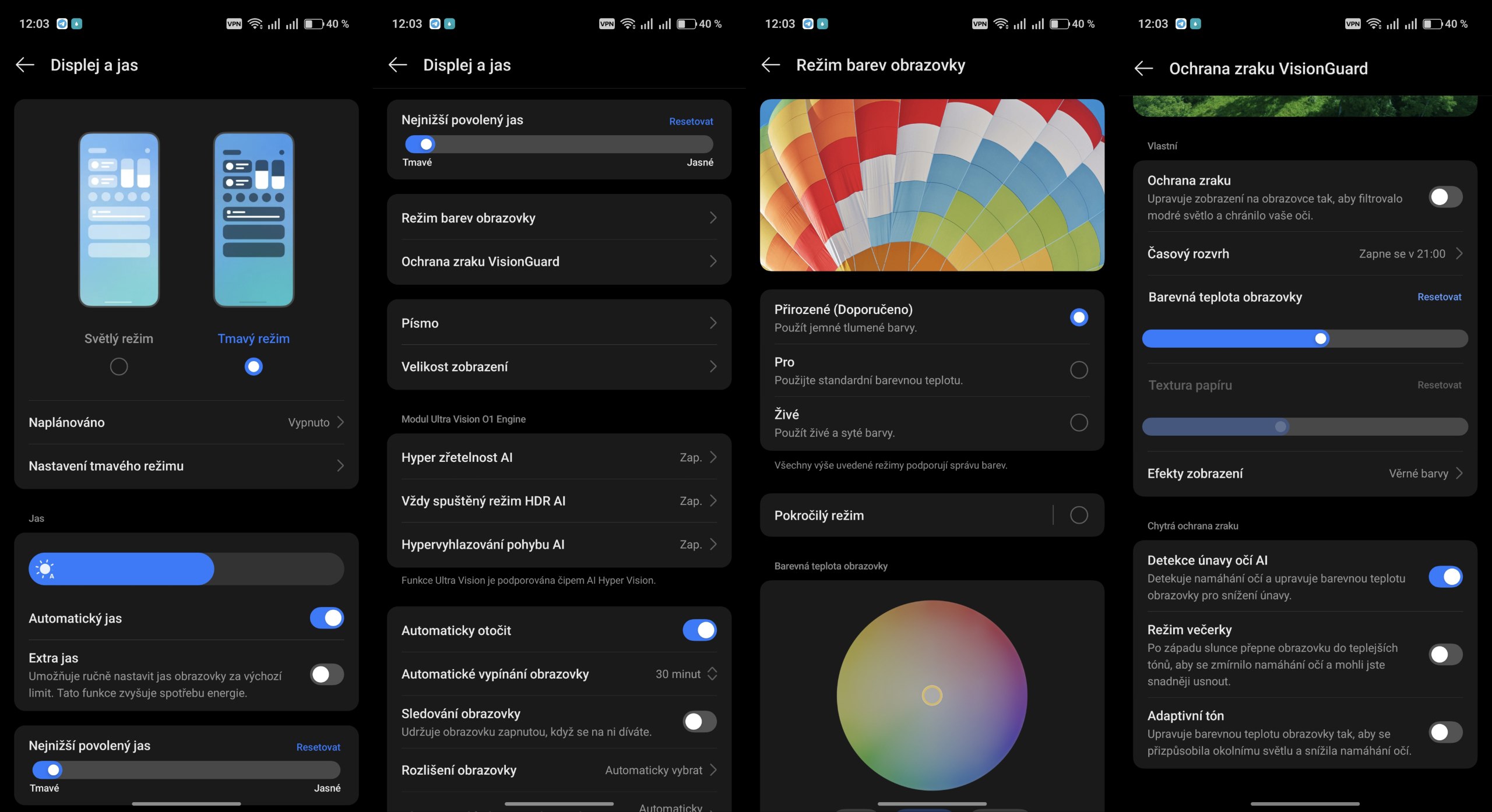Tap the Světlý režim phone illustration
1492x812 pixels.
(119, 219)
